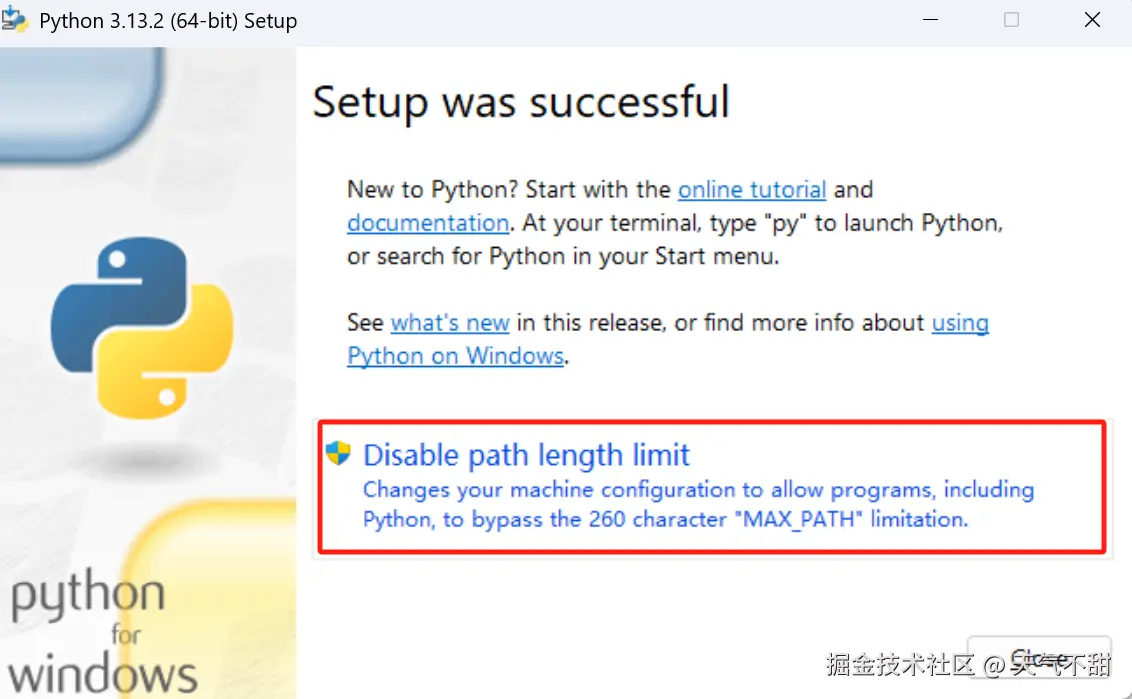The width and height of the screenshot is (1132, 699).
Task: Click the "Setup was successful" heading
Action: (x=521, y=102)
